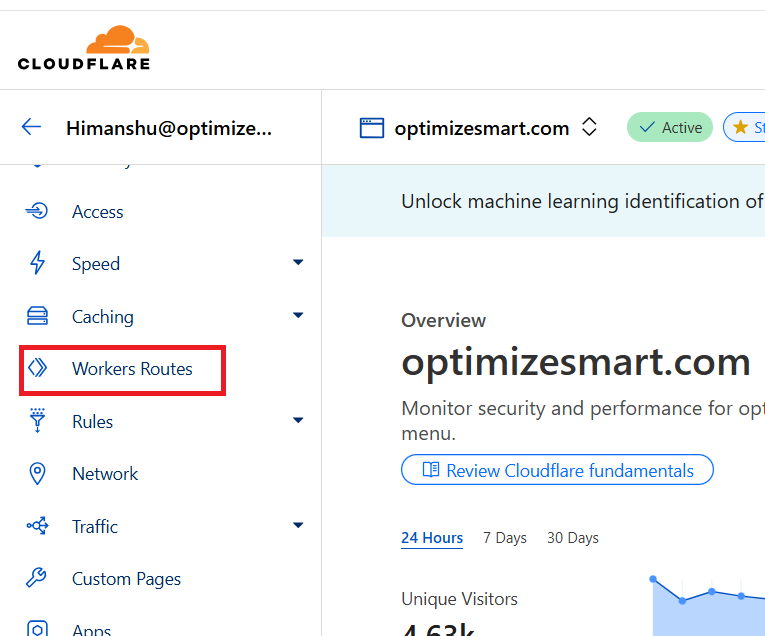The height and width of the screenshot is (636, 765).
Task: Click the Access sidebar icon
Action: point(37,211)
